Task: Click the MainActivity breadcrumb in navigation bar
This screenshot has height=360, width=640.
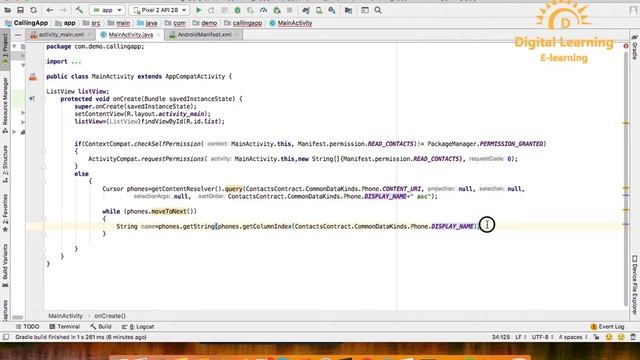Action: coord(291,23)
